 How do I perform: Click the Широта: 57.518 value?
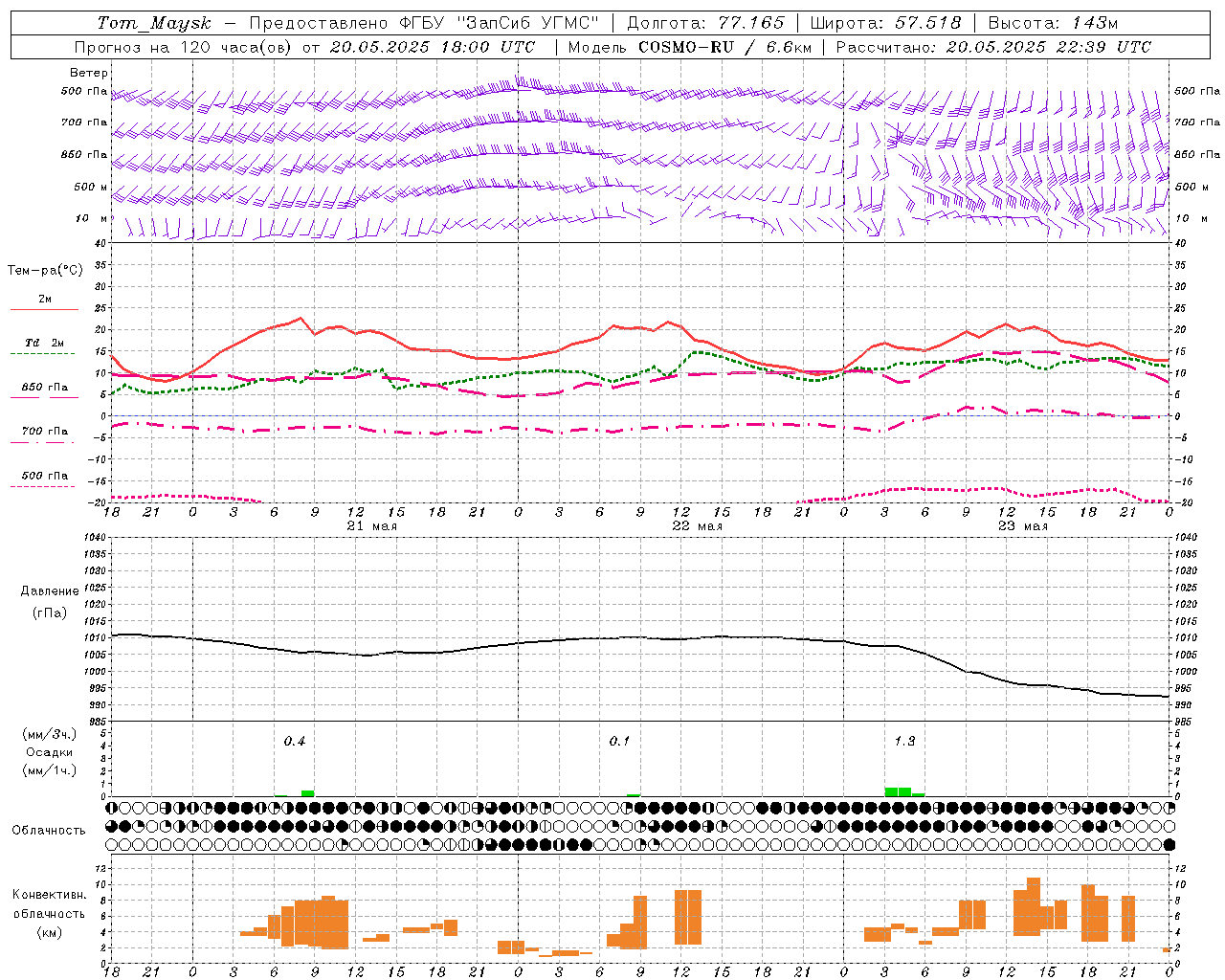click(885, 23)
